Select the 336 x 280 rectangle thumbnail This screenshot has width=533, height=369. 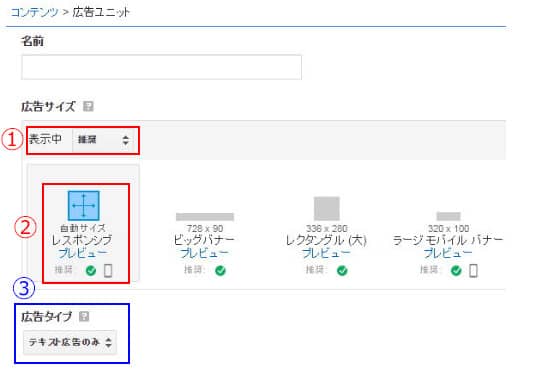tap(327, 208)
